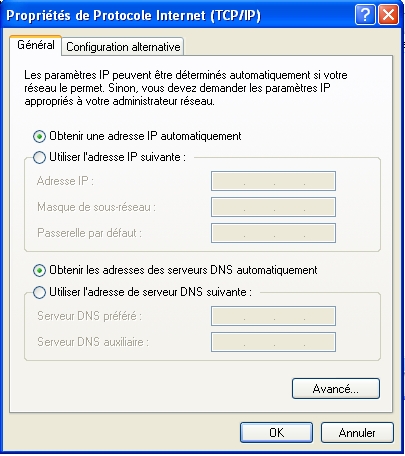Confirm settings with the OK button
This screenshot has height=456, width=405.
point(276,433)
